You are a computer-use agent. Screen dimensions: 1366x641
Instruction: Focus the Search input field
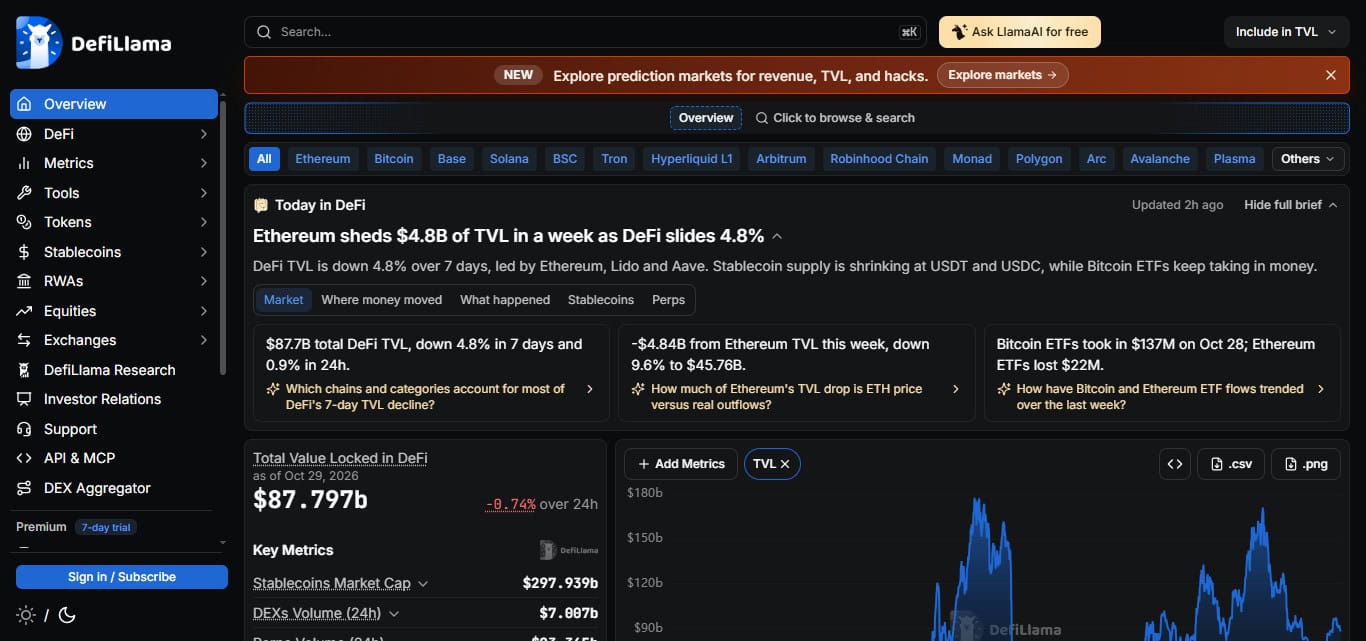[585, 32]
